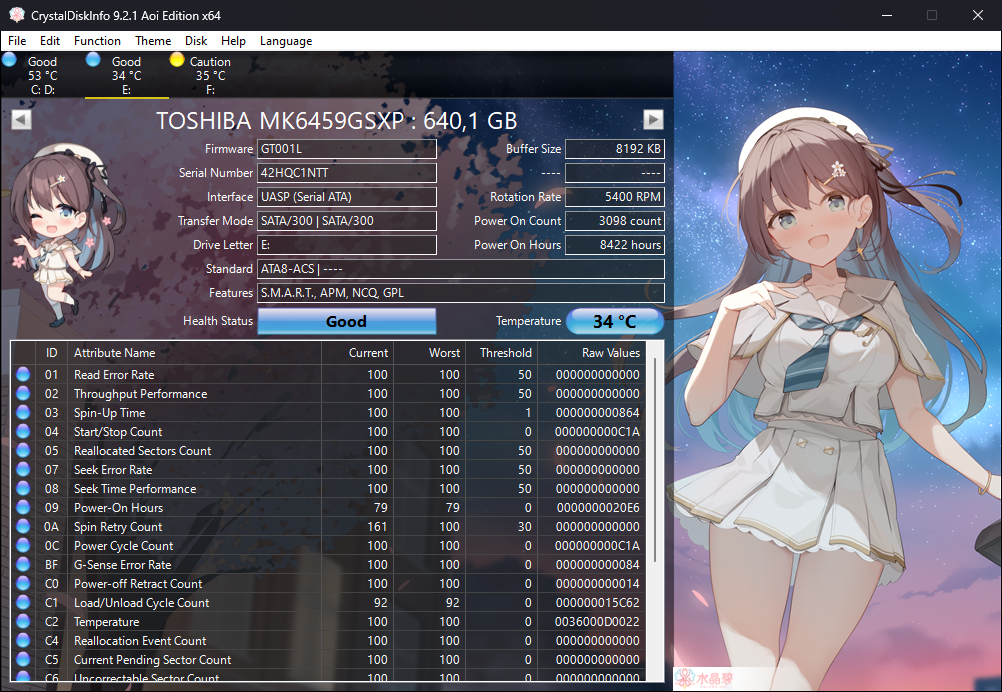The height and width of the screenshot is (692, 1002).
Task: Click status orb of Current Pending Sector Count row
Action: pyautogui.click(x=23, y=659)
